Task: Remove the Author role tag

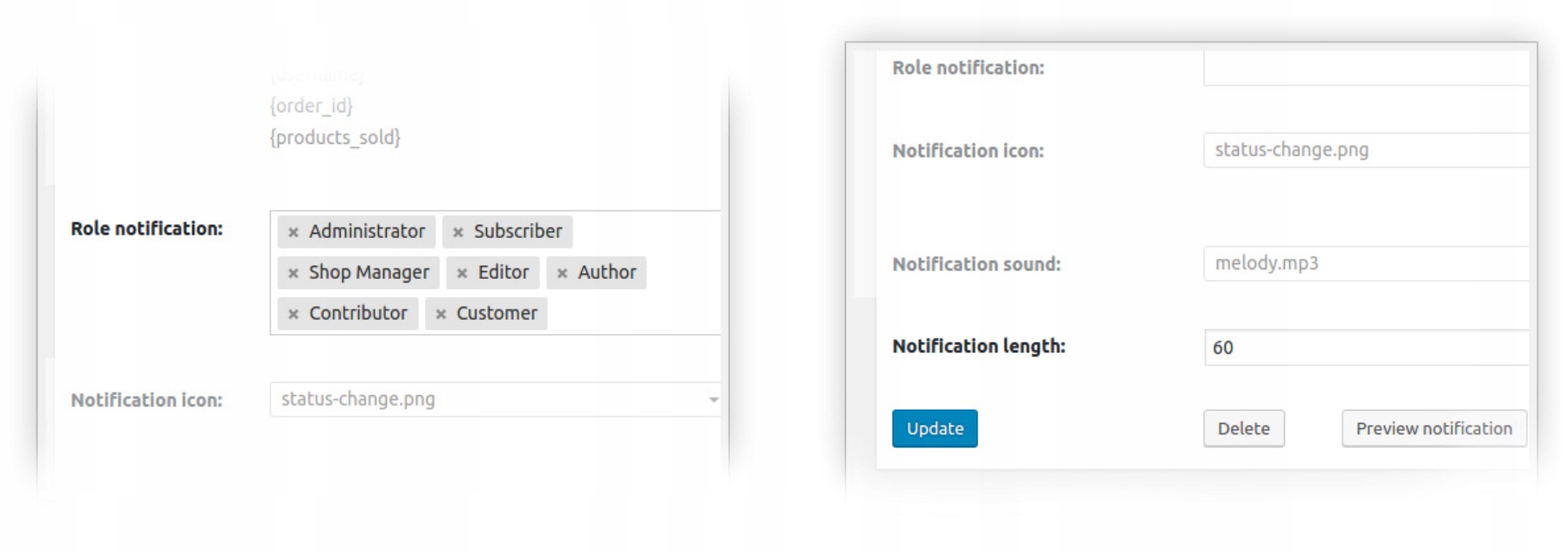Action: coord(563,273)
